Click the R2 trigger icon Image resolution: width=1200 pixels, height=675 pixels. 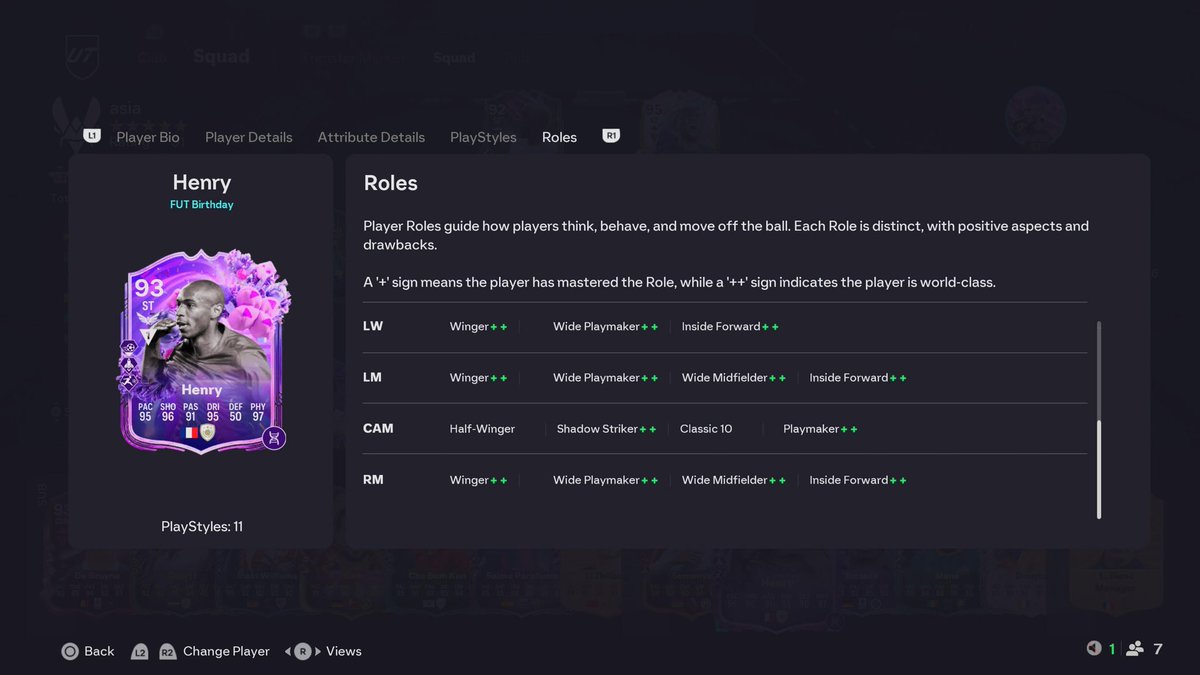tap(167, 651)
